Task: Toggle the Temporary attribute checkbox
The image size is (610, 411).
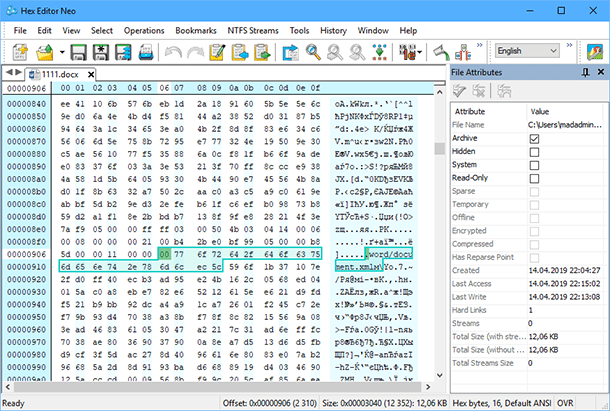Action: [x=534, y=205]
